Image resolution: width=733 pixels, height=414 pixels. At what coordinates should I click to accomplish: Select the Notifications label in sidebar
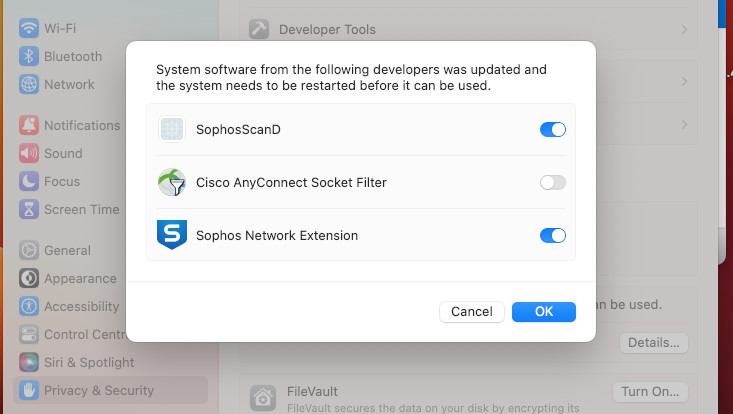pyautogui.click(x=82, y=126)
